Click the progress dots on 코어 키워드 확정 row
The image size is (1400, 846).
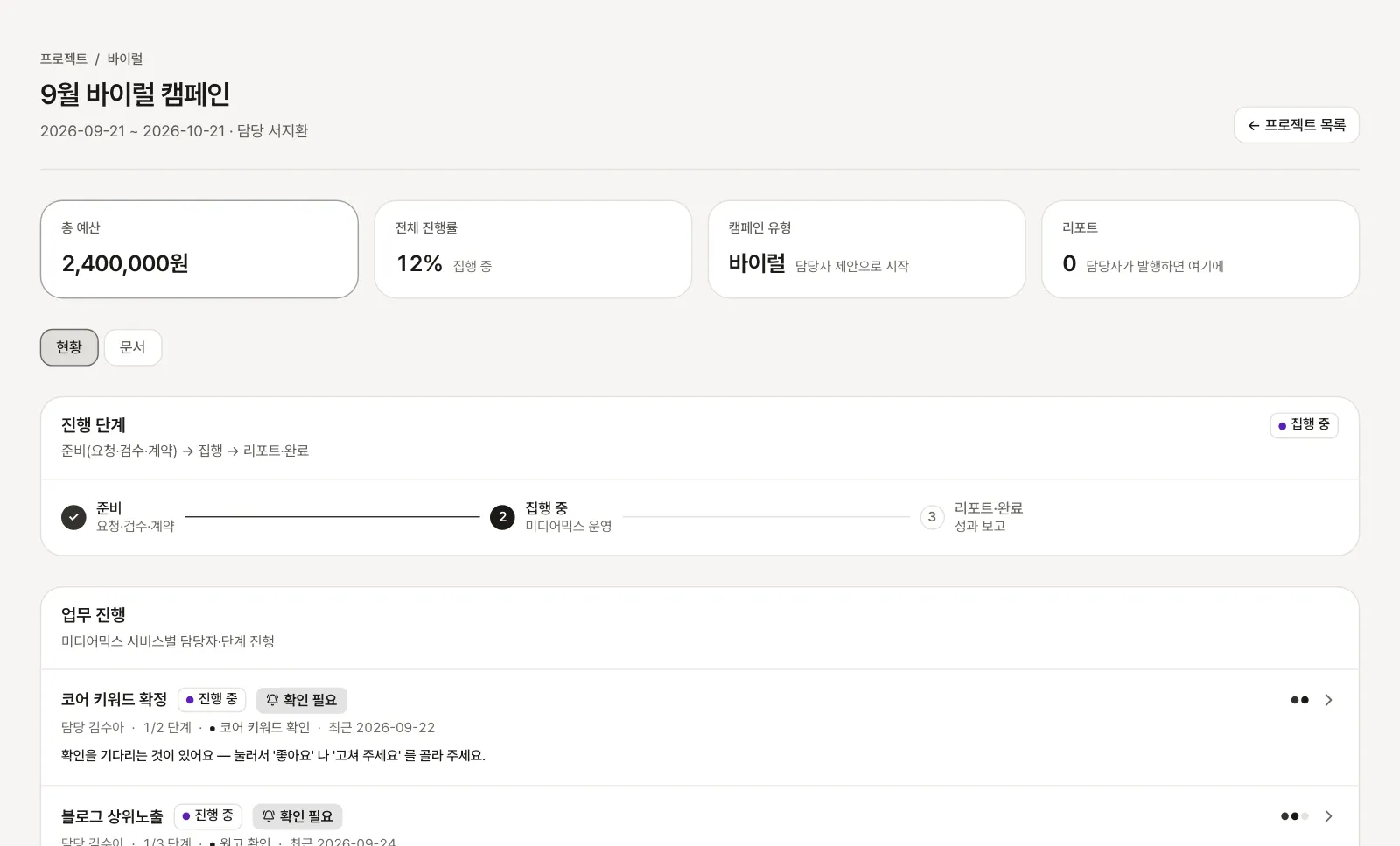coord(1300,700)
